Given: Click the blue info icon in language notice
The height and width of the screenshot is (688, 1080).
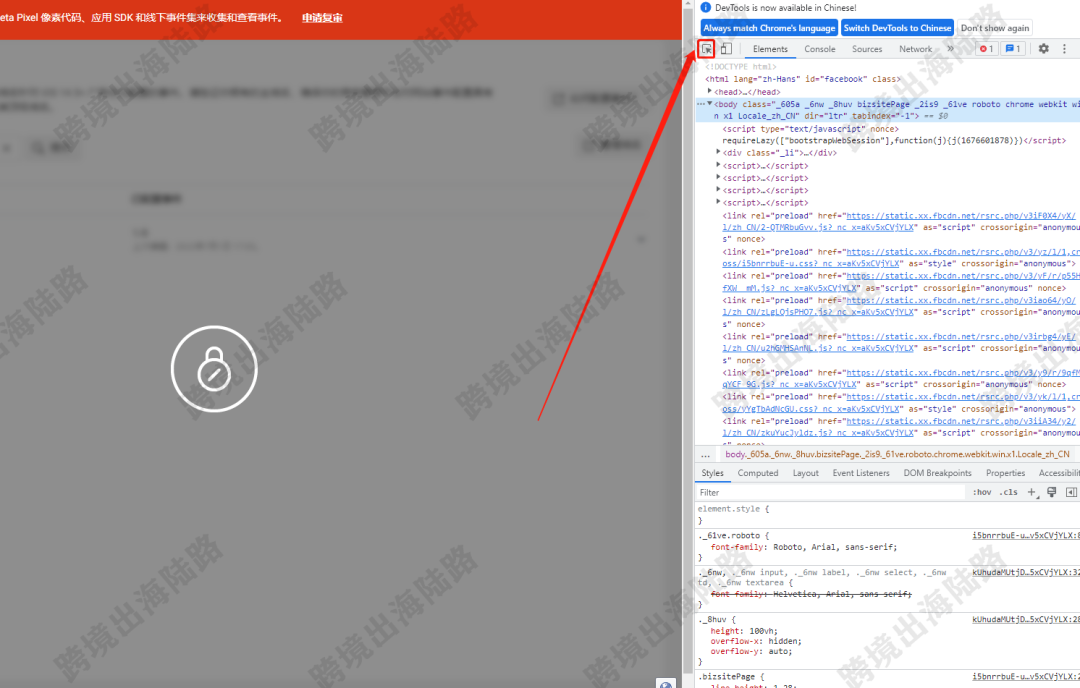Looking at the screenshot, I should coord(705,8).
